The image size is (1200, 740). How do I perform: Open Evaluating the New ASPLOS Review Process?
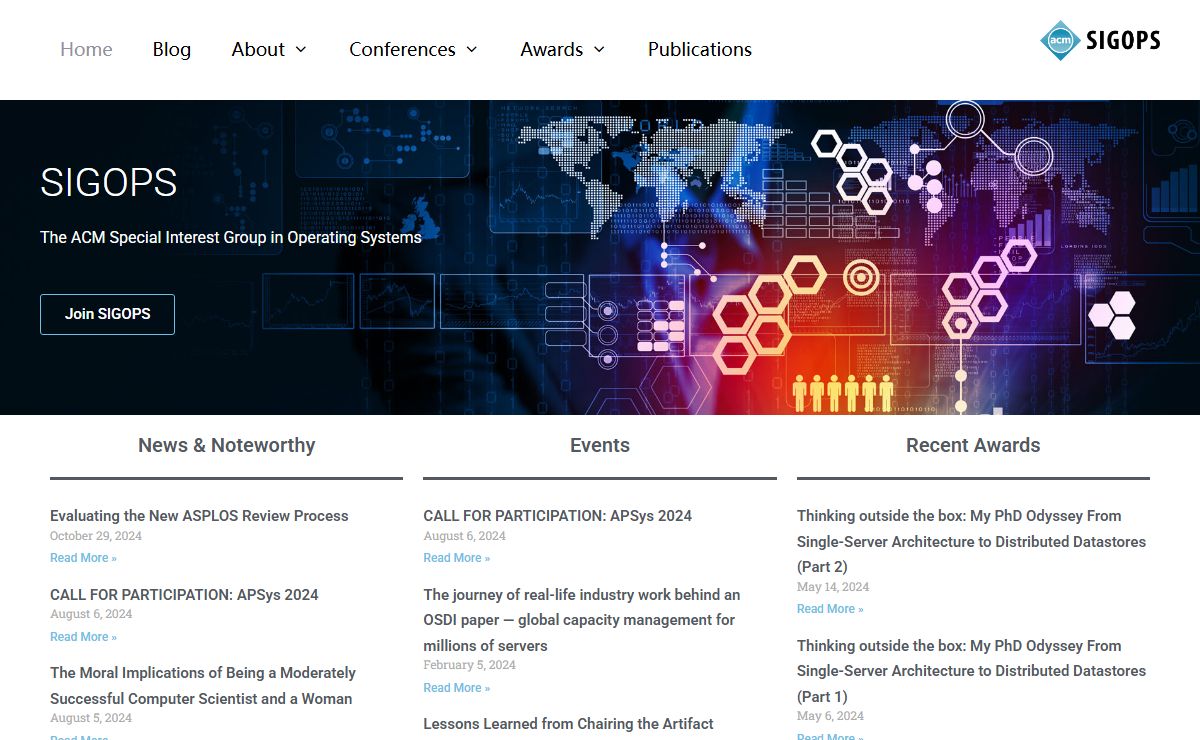pyautogui.click(x=199, y=516)
